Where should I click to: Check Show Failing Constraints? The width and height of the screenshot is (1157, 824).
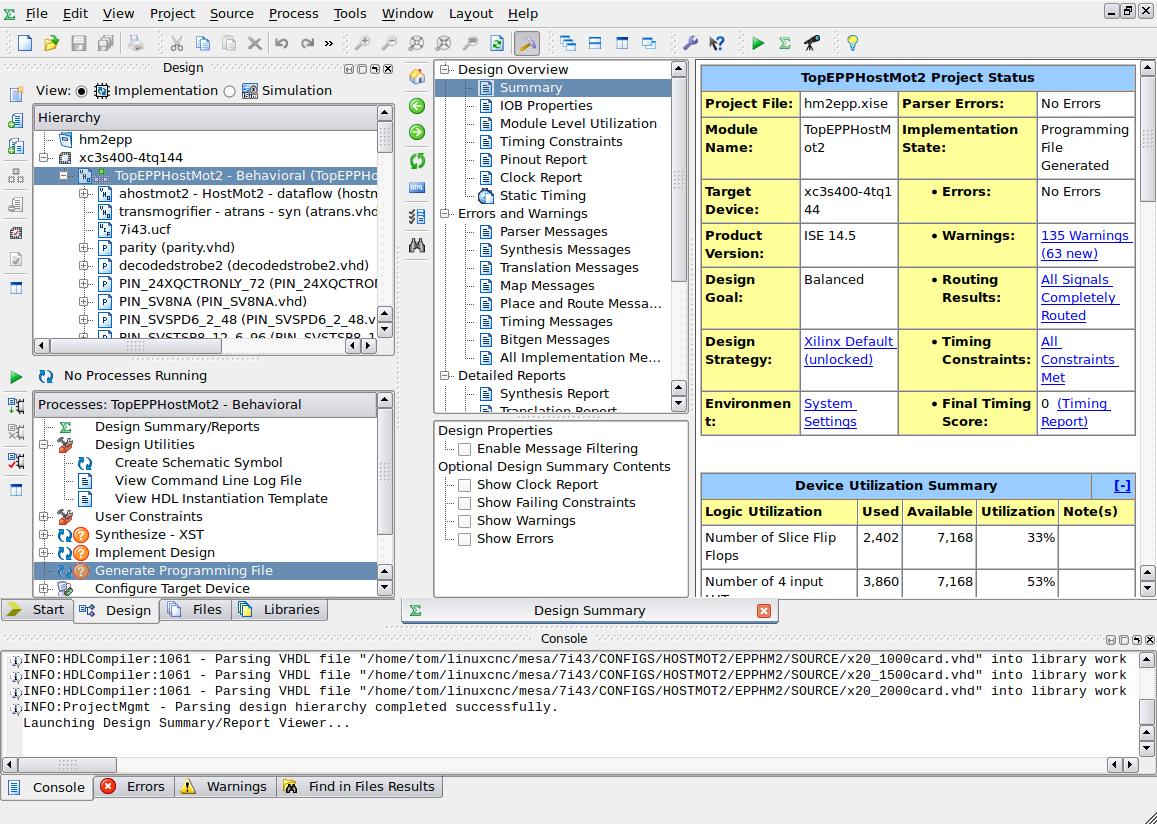(x=465, y=503)
